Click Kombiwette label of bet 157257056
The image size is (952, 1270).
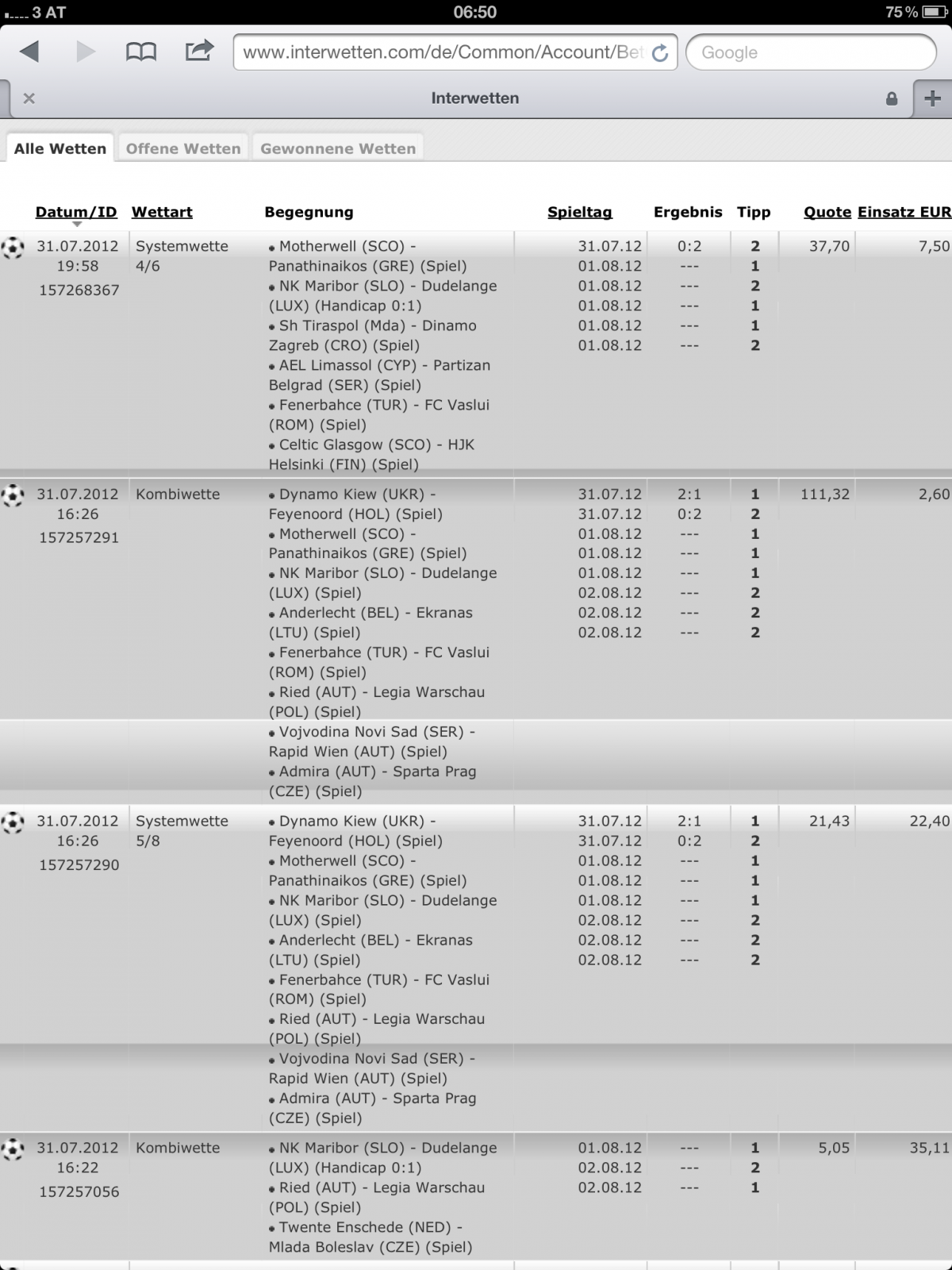178,1148
